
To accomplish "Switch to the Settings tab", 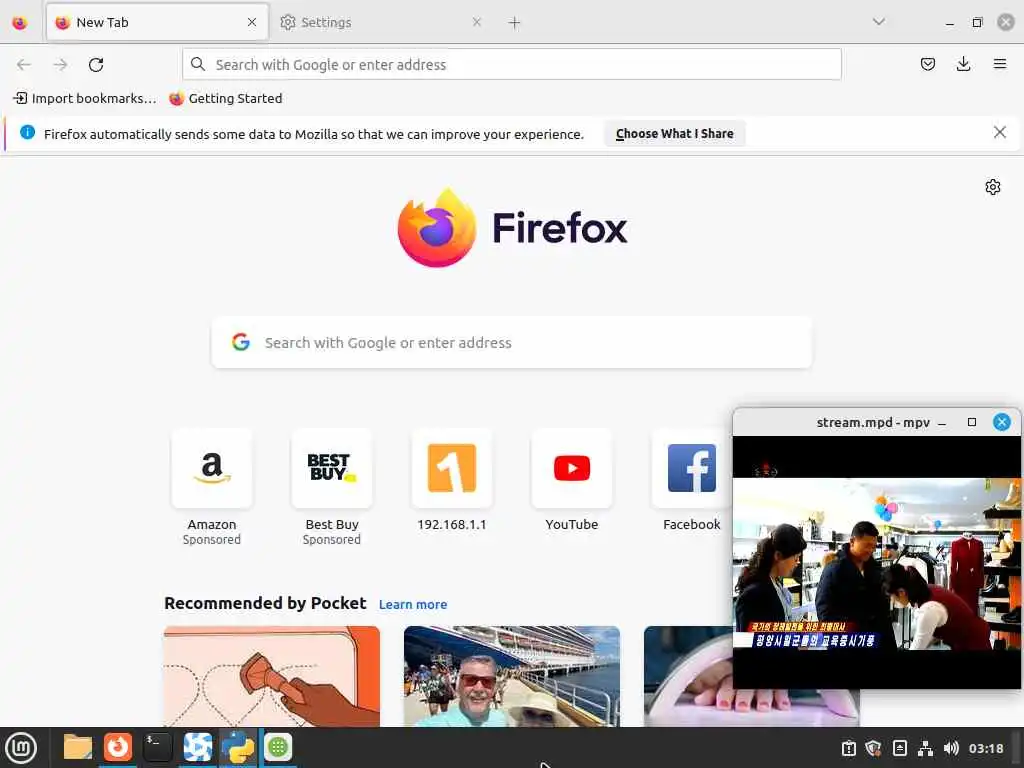I will (x=381, y=22).
